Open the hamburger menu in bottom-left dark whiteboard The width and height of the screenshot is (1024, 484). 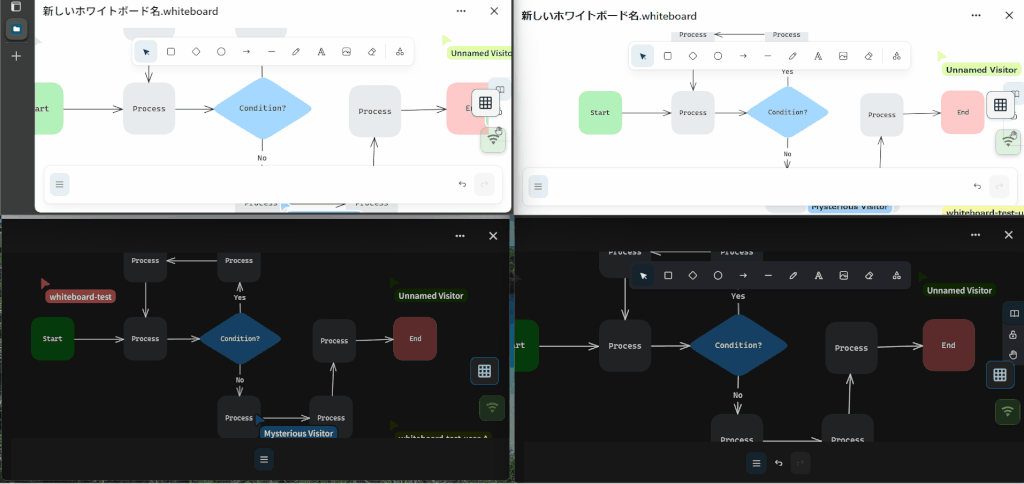263,459
